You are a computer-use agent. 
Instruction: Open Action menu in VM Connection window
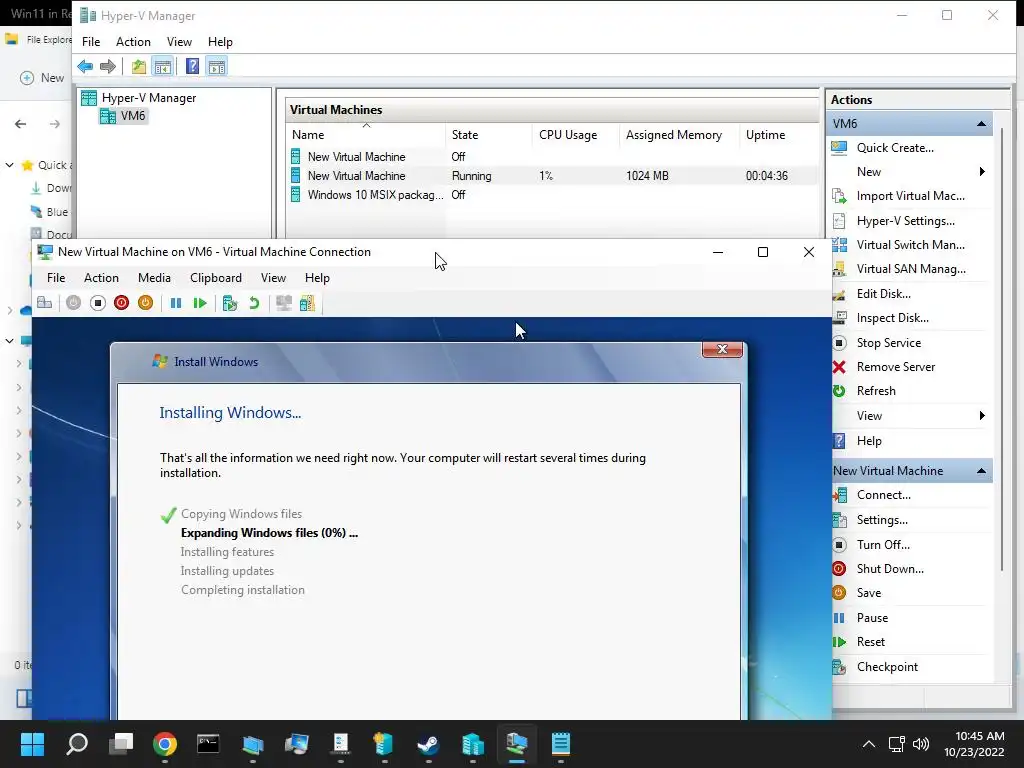coord(101,278)
